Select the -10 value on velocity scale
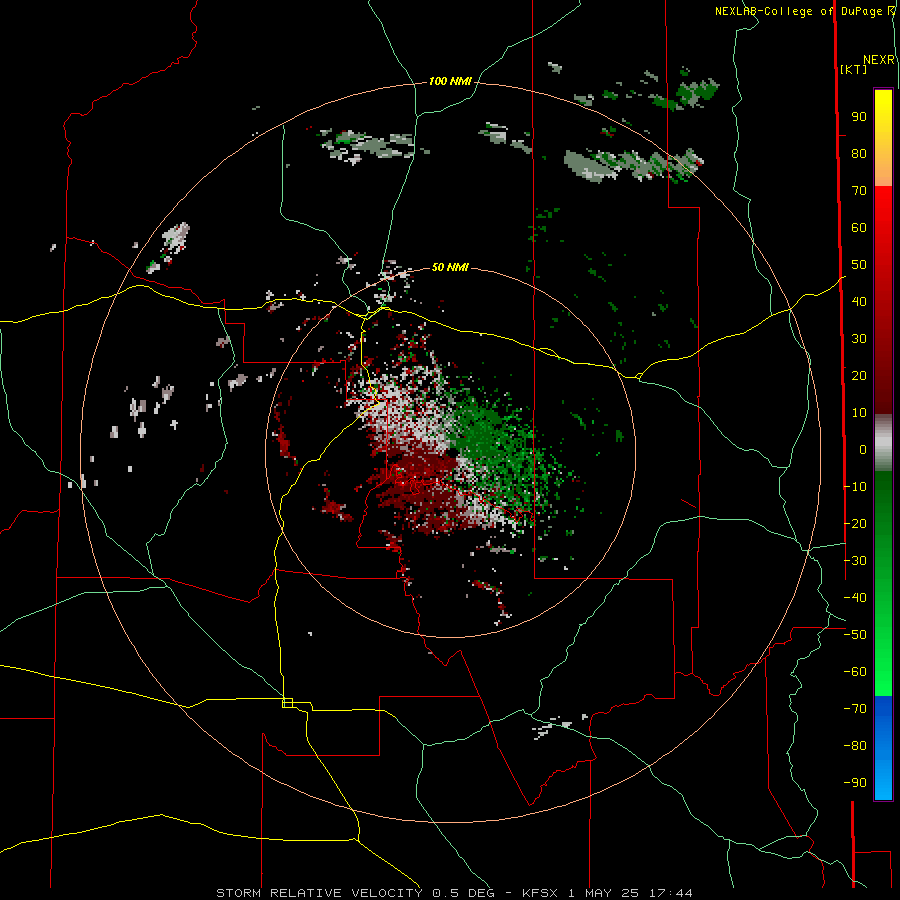The height and width of the screenshot is (900, 900). (855, 487)
